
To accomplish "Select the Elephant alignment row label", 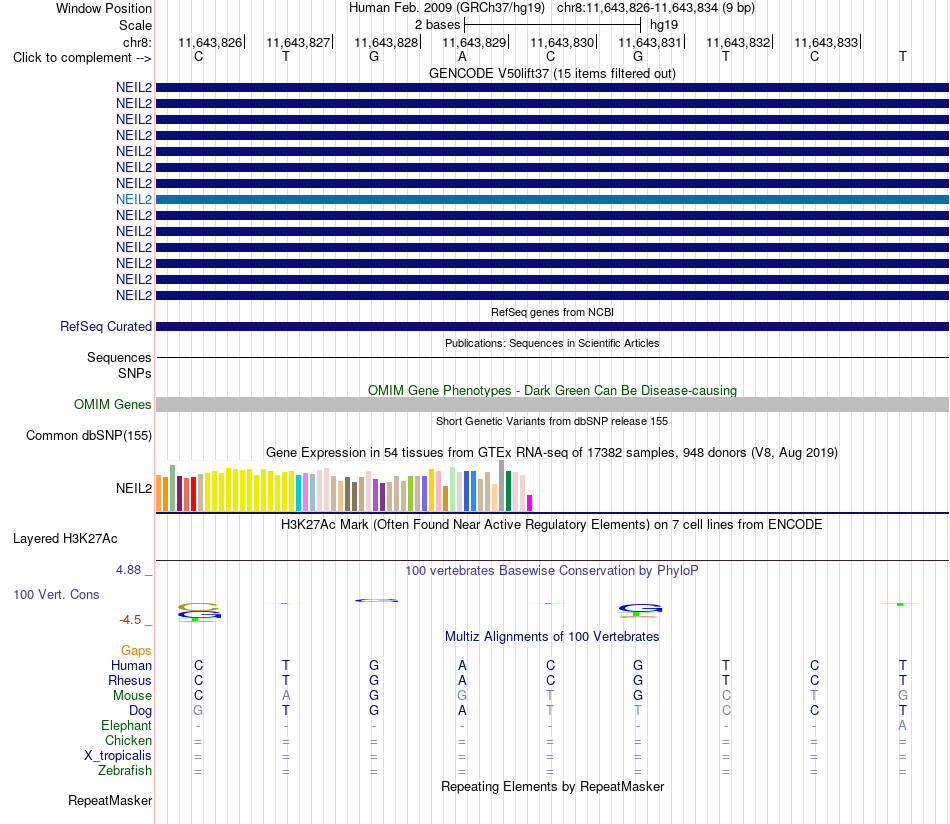I will tap(126, 725).
